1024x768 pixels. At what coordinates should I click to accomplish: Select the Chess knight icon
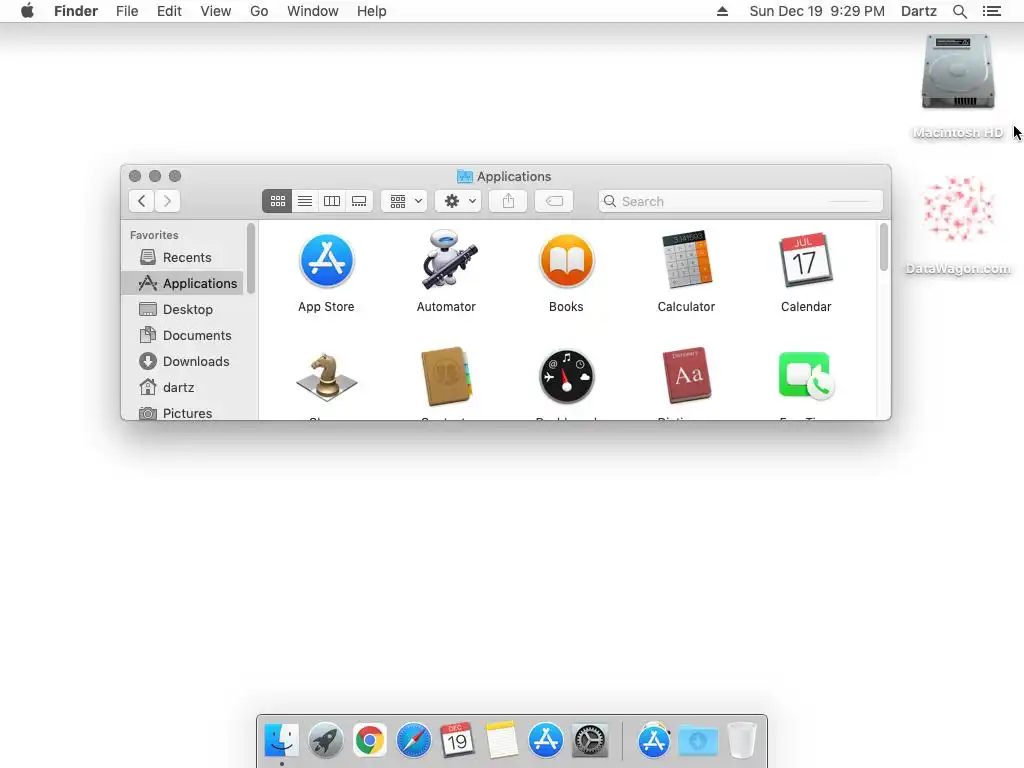coord(327,377)
